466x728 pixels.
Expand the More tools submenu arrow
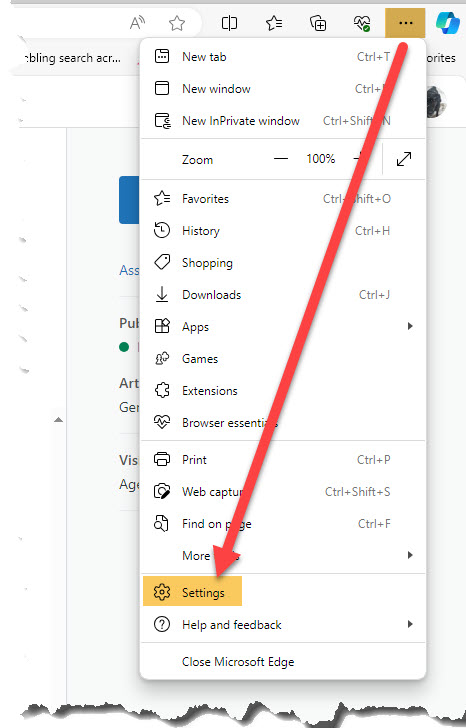click(410, 555)
